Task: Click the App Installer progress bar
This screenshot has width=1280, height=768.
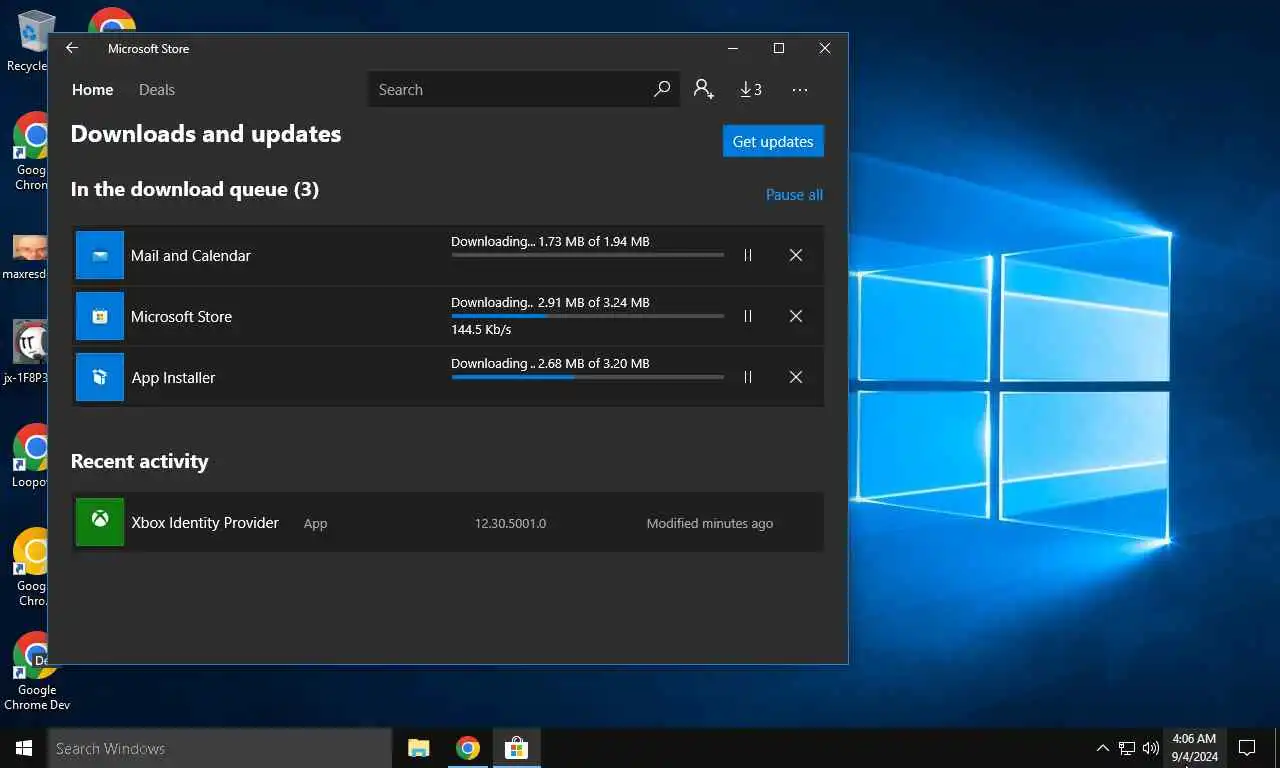Action: (588, 377)
